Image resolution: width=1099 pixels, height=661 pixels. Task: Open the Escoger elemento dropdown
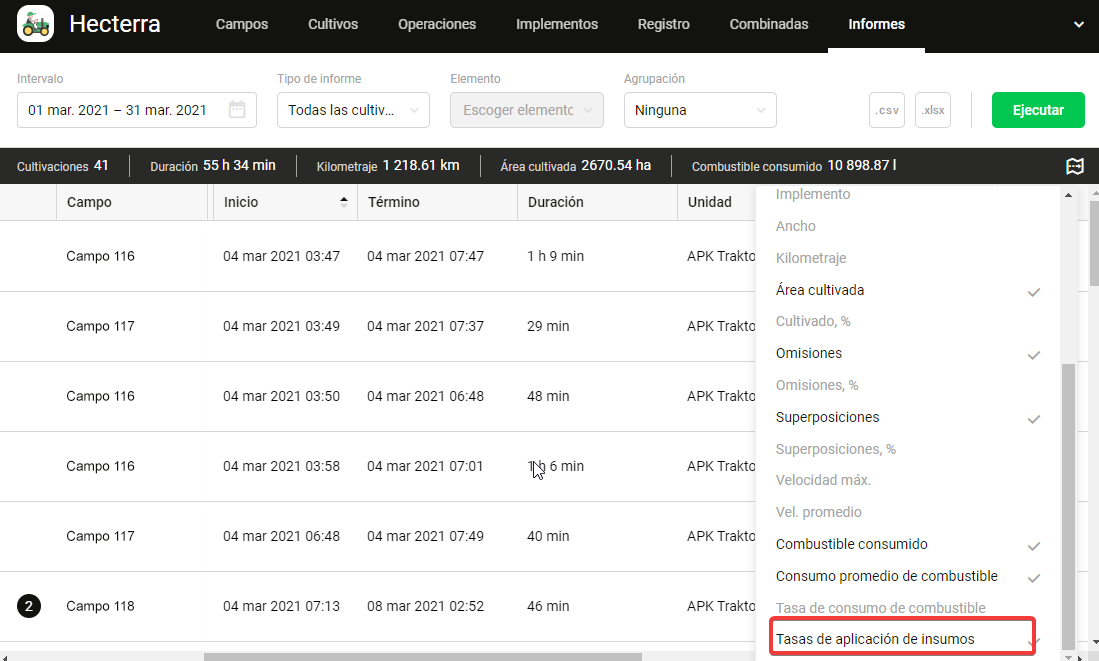coord(527,110)
